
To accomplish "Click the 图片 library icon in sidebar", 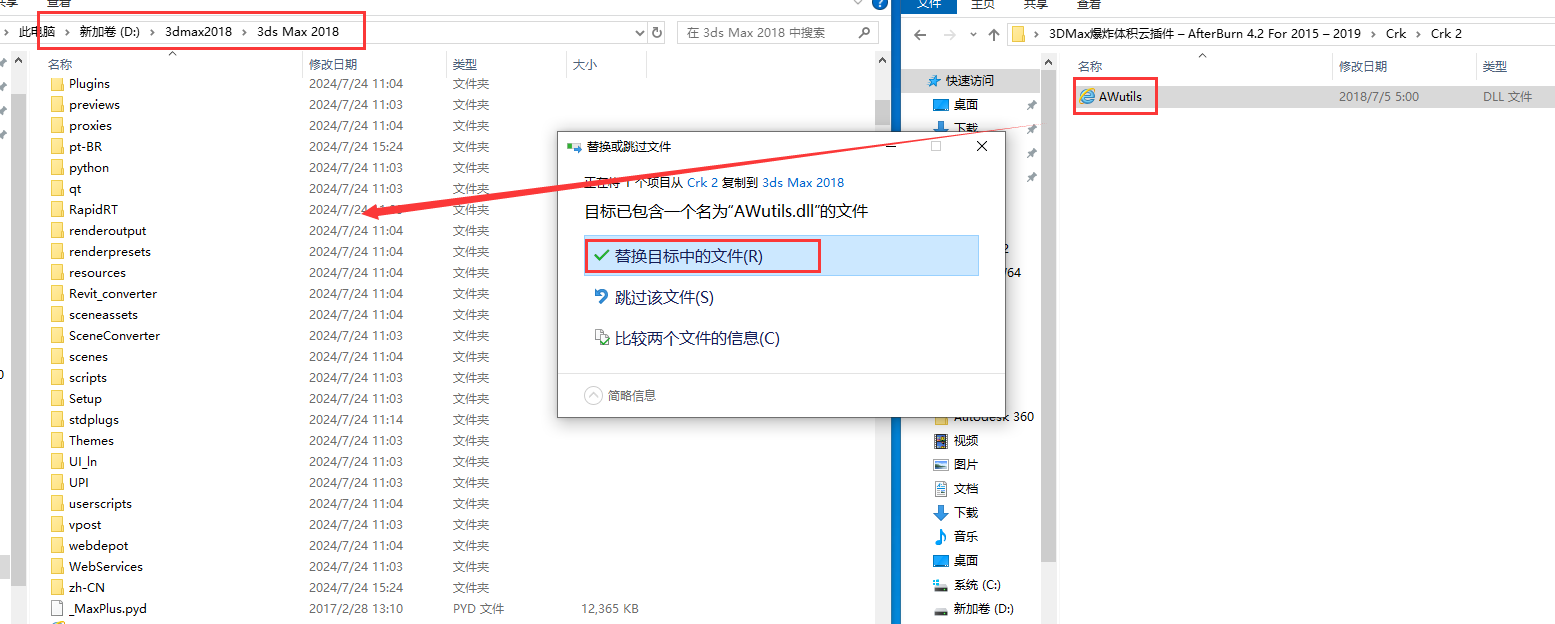I will 940,465.
